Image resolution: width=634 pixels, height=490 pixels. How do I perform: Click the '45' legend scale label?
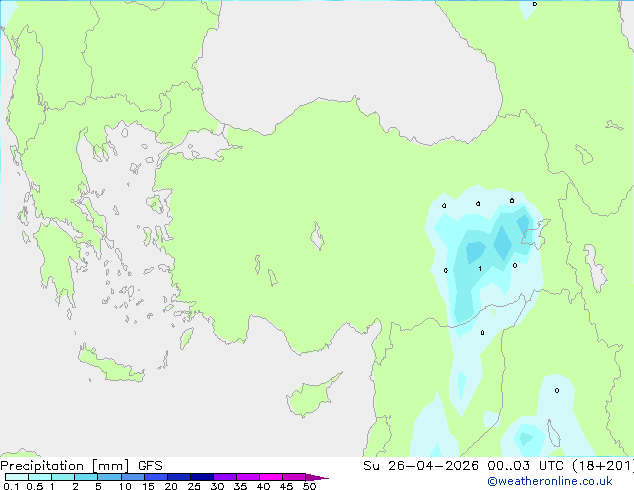(x=286, y=486)
